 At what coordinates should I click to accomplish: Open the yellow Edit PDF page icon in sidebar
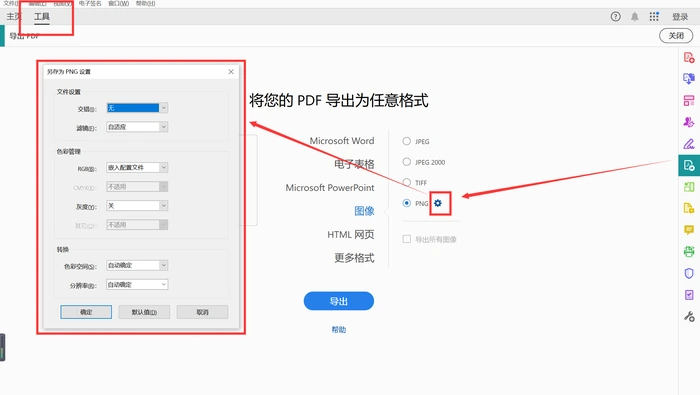point(689,208)
